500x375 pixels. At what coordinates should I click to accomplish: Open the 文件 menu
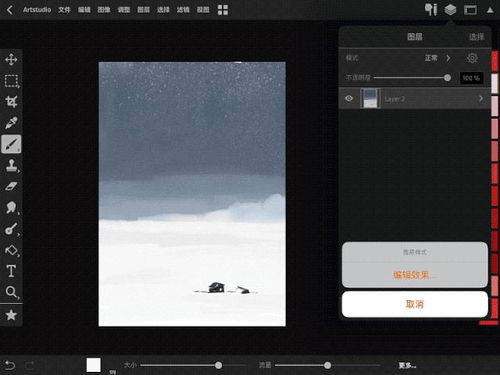[x=64, y=10]
